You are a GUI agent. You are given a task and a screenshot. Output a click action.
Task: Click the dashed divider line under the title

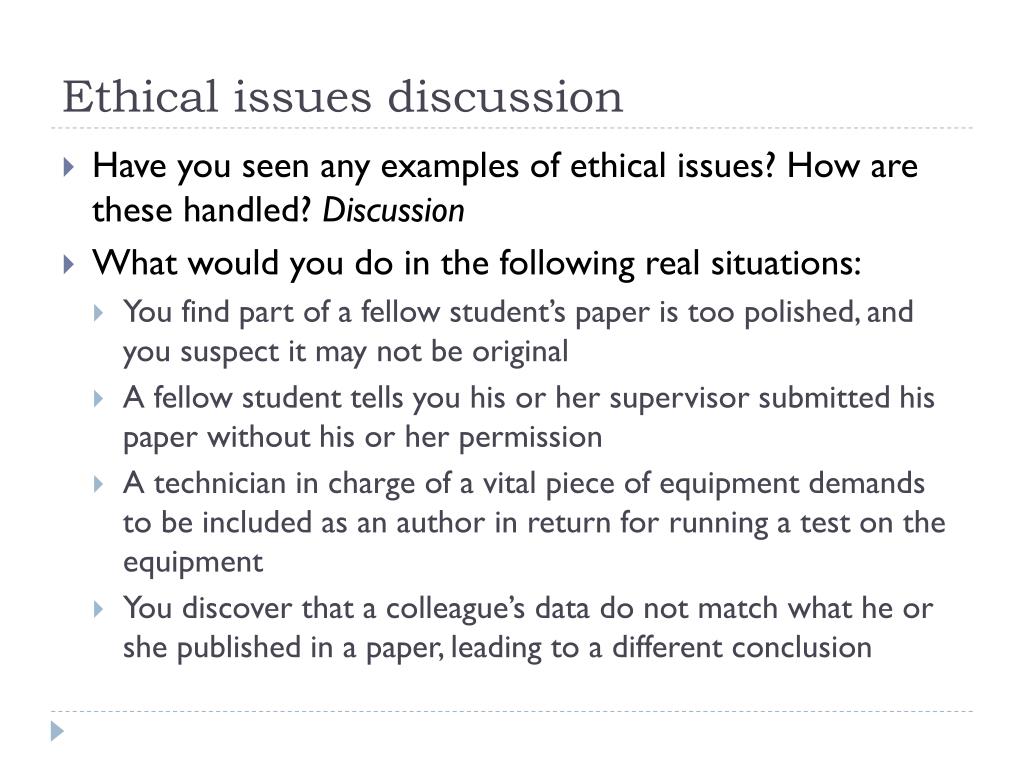511,128
